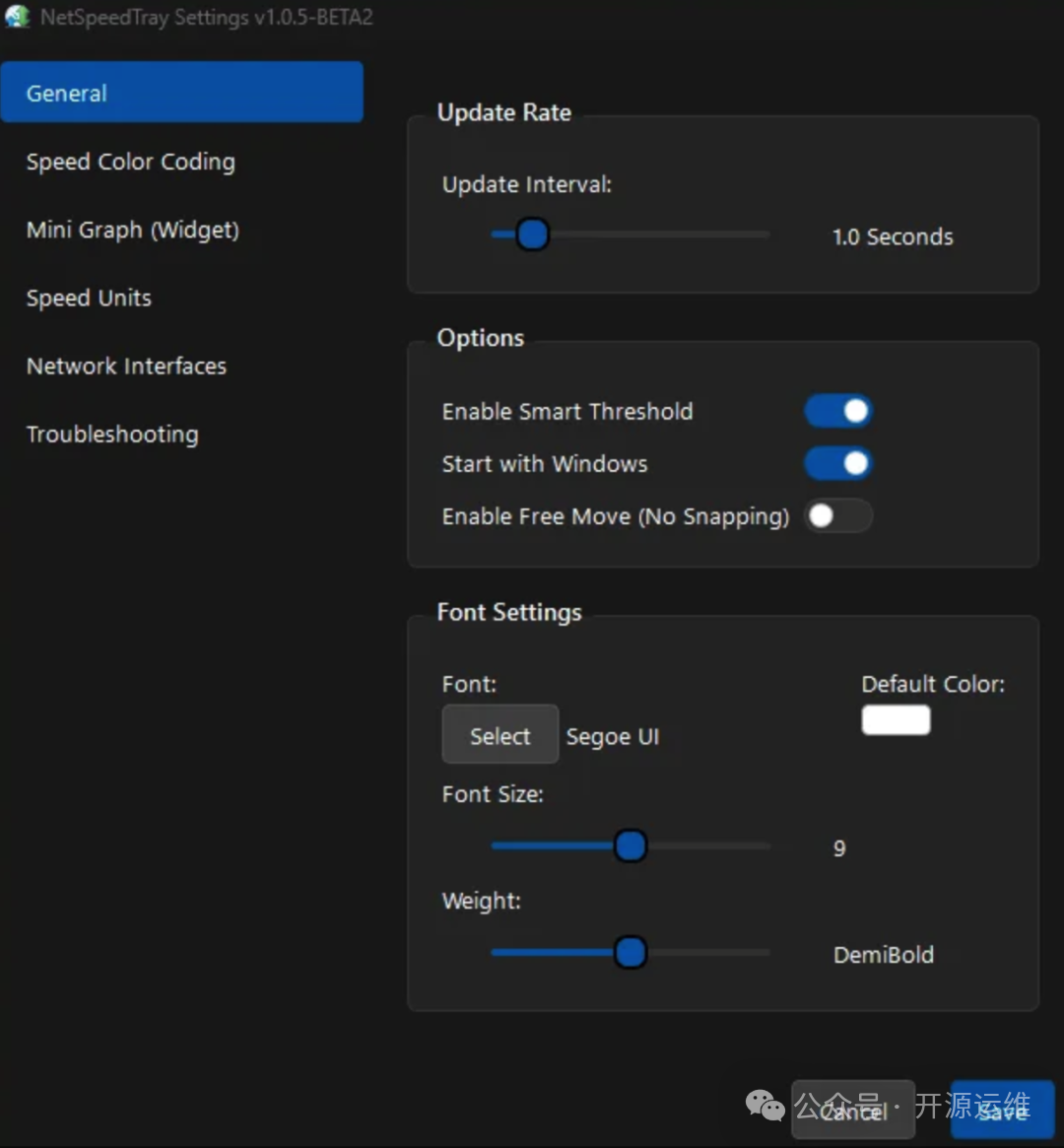Click the NetSpeedTray app icon in title bar
1064x1148 pixels.
(x=18, y=17)
